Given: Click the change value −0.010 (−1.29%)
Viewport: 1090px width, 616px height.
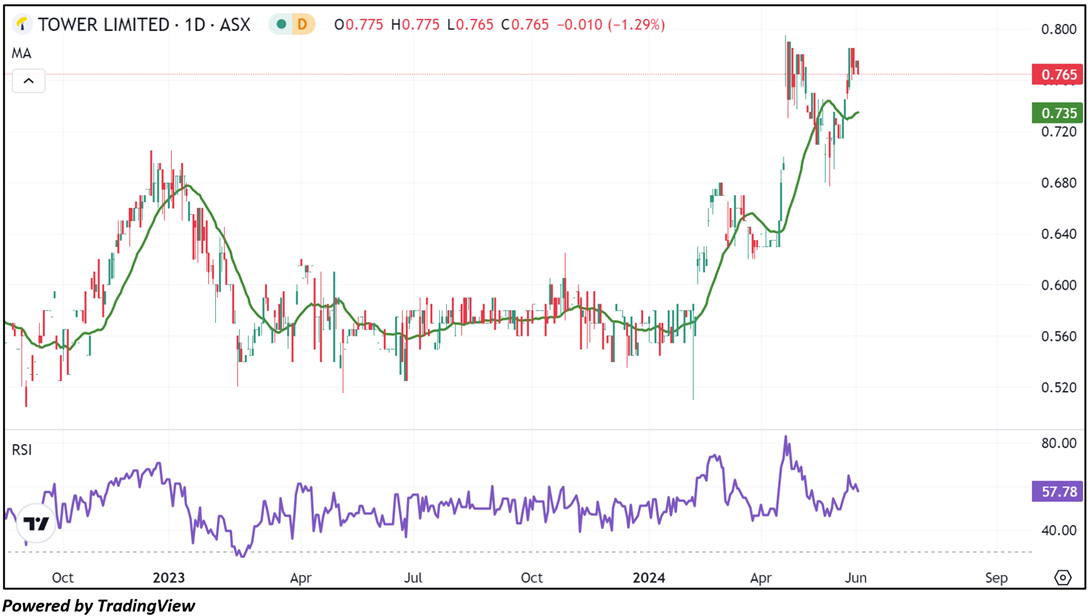Looking at the screenshot, I should pyautogui.click(x=611, y=25).
